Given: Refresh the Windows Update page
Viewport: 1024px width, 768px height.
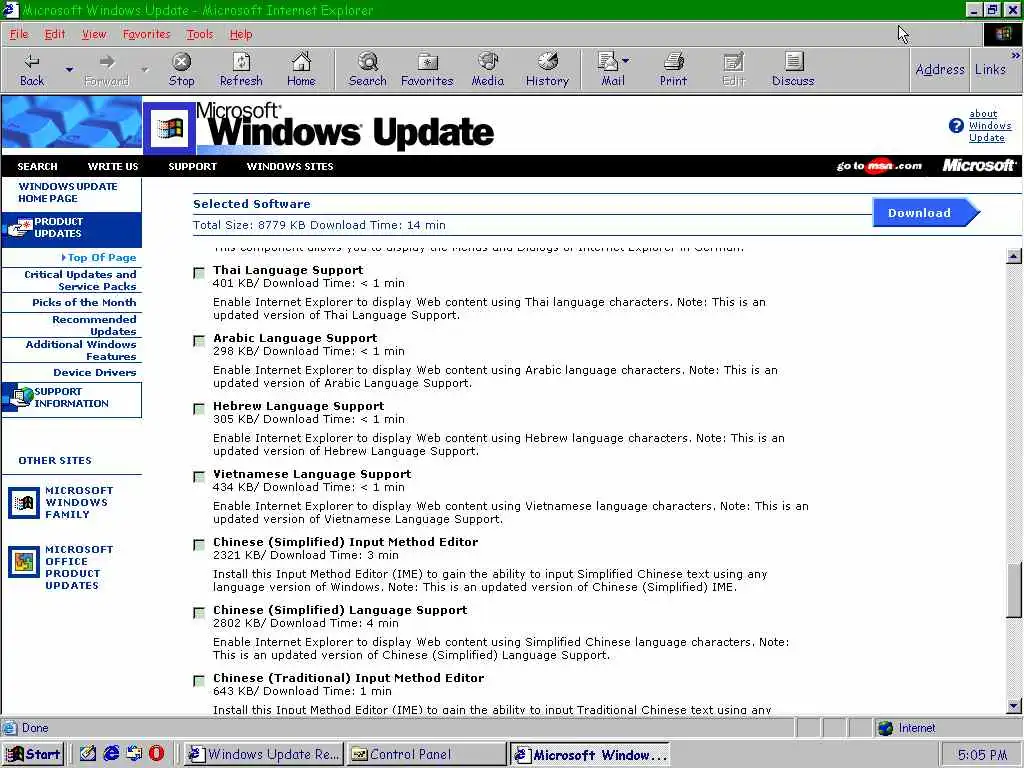Looking at the screenshot, I should 241,69.
